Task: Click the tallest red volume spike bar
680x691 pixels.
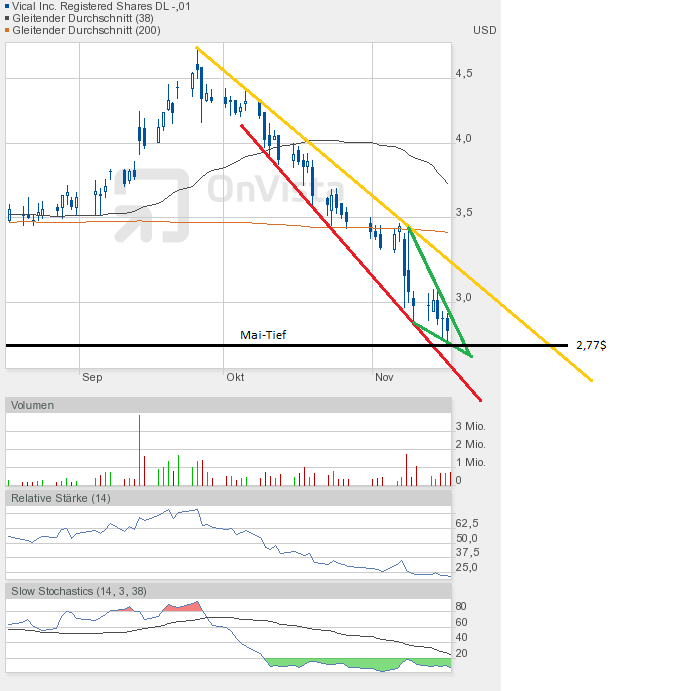Action: [139, 450]
